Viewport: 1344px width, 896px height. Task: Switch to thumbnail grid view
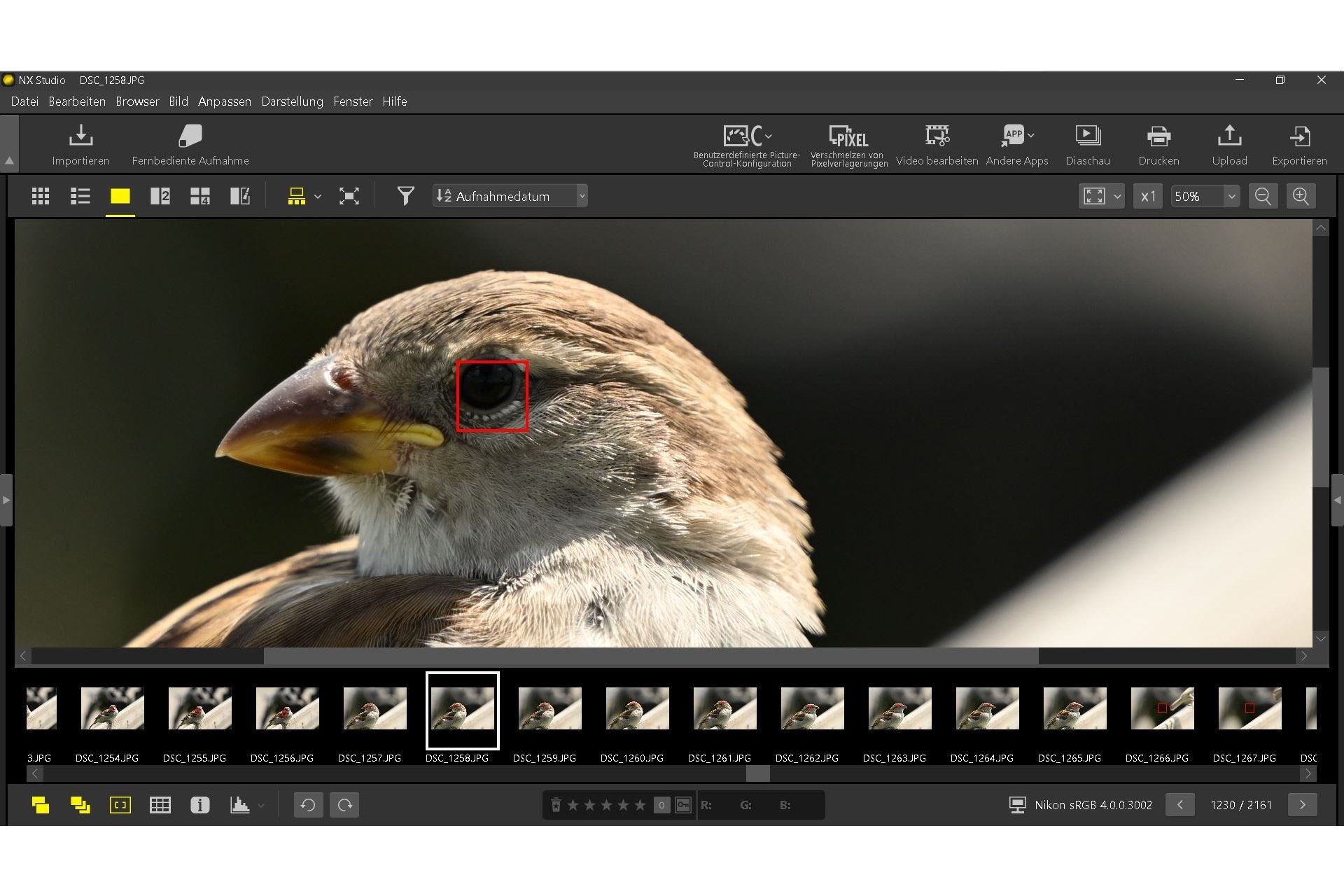click(41, 196)
